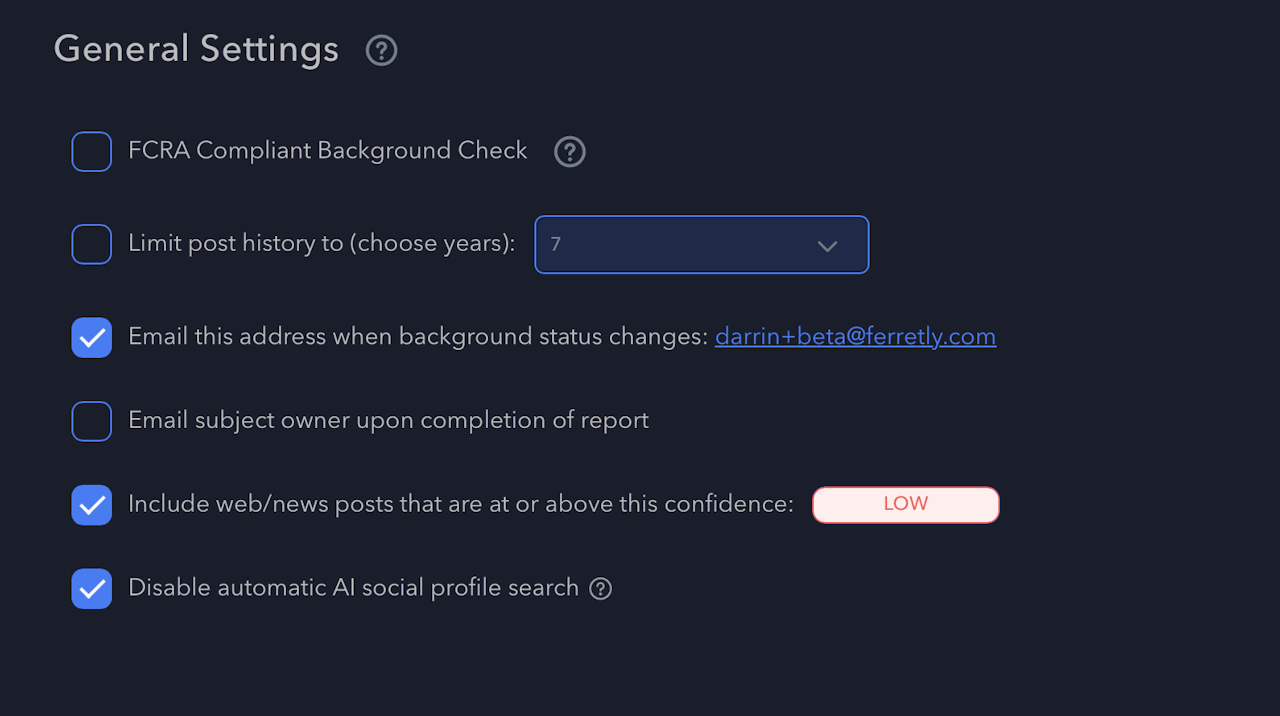1280x716 pixels.
Task: Uncheck Email this address when status changes
Action: pos(92,337)
